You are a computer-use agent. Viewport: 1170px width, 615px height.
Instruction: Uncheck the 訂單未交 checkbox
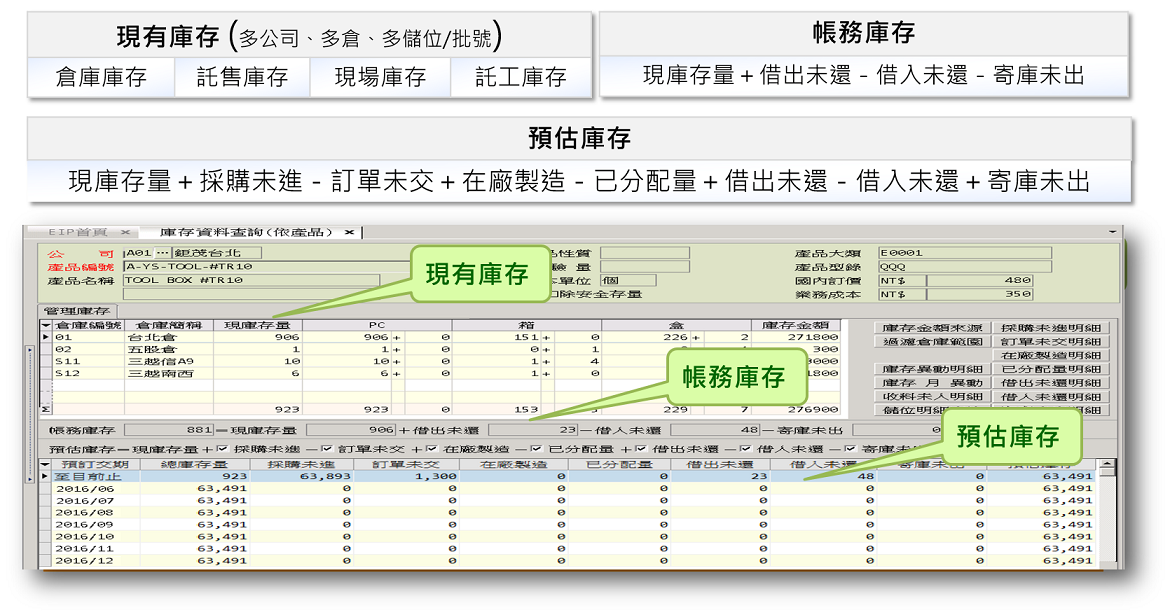pyautogui.click(x=325, y=449)
